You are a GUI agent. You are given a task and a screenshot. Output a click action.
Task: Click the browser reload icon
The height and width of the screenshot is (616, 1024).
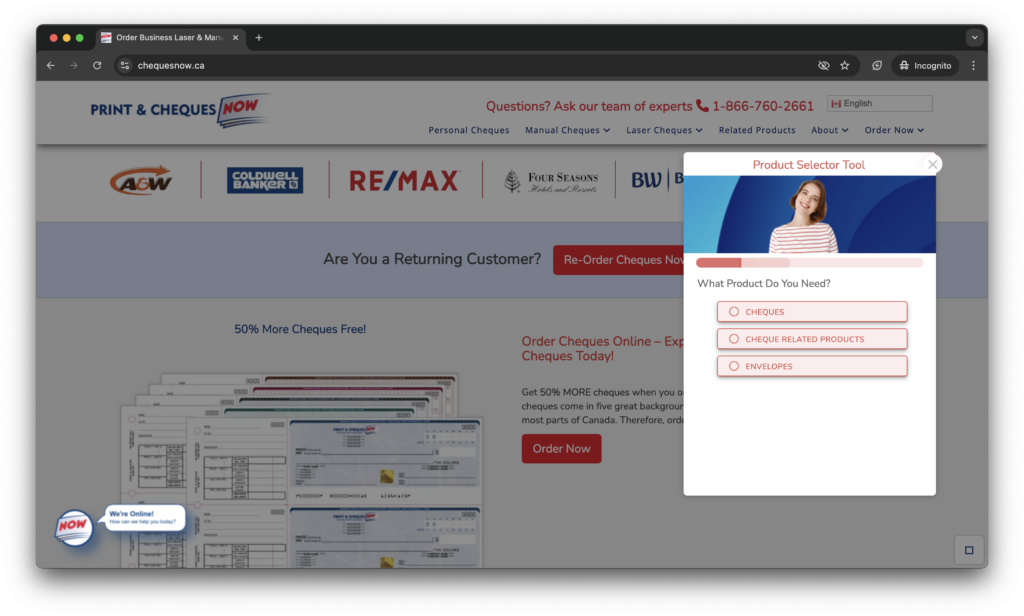(97, 65)
